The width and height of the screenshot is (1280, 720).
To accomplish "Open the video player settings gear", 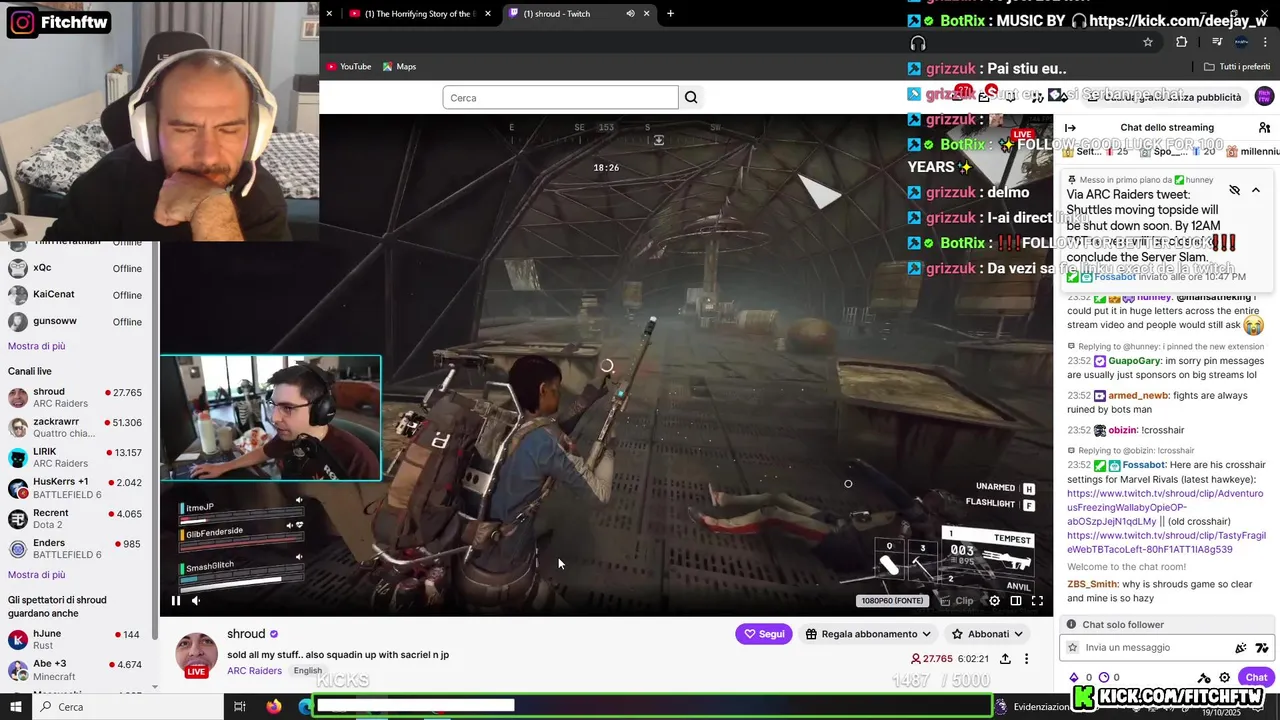I will point(994,601).
